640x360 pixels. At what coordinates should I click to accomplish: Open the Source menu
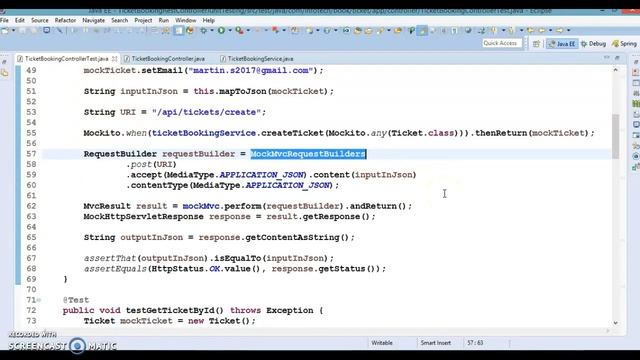pyautogui.click(x=40, y=20)
